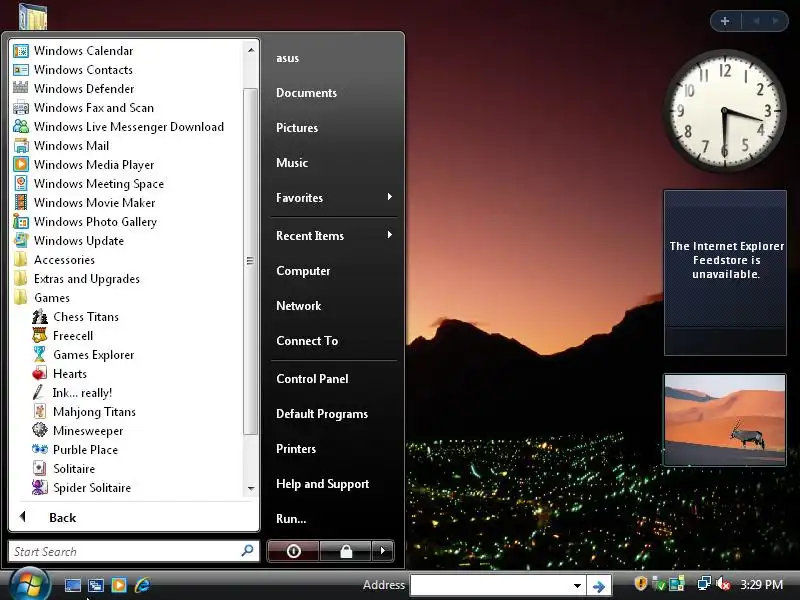Launch Spider Solitaire icon
Image resolution: width=800 pixels, height=600 pixels.
click(x=40, y=487)
